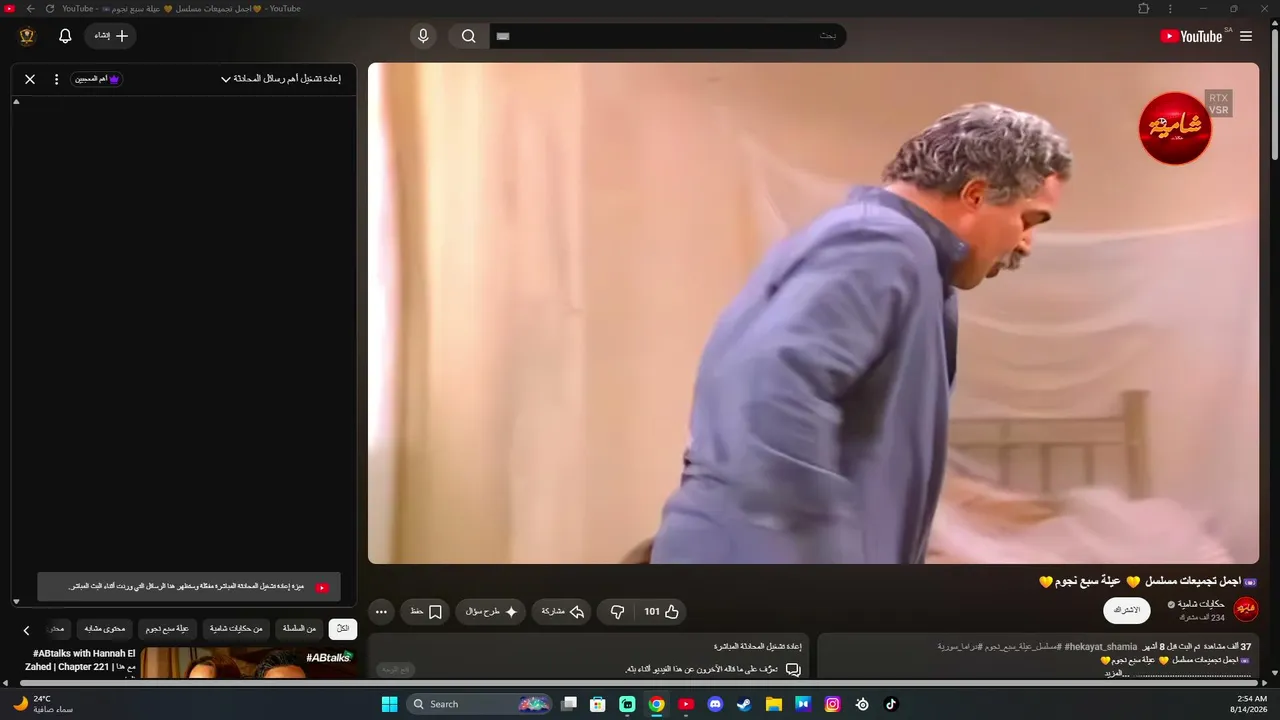Expand the top chat replay dropdown
The height and width of the screenshot is (720, 1280).
tap(281, 79)
